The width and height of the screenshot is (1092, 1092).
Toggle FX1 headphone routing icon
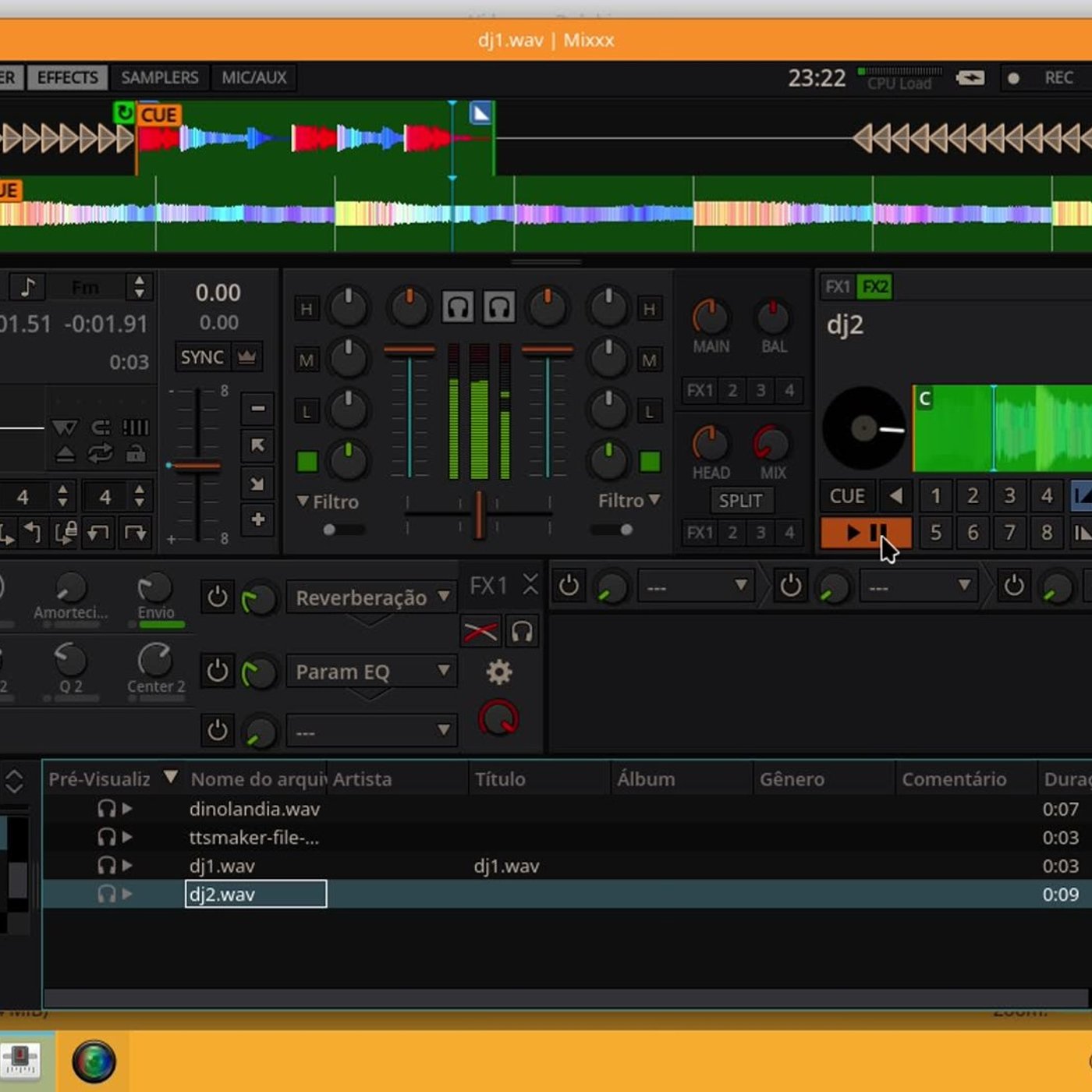tap(522, 632)
